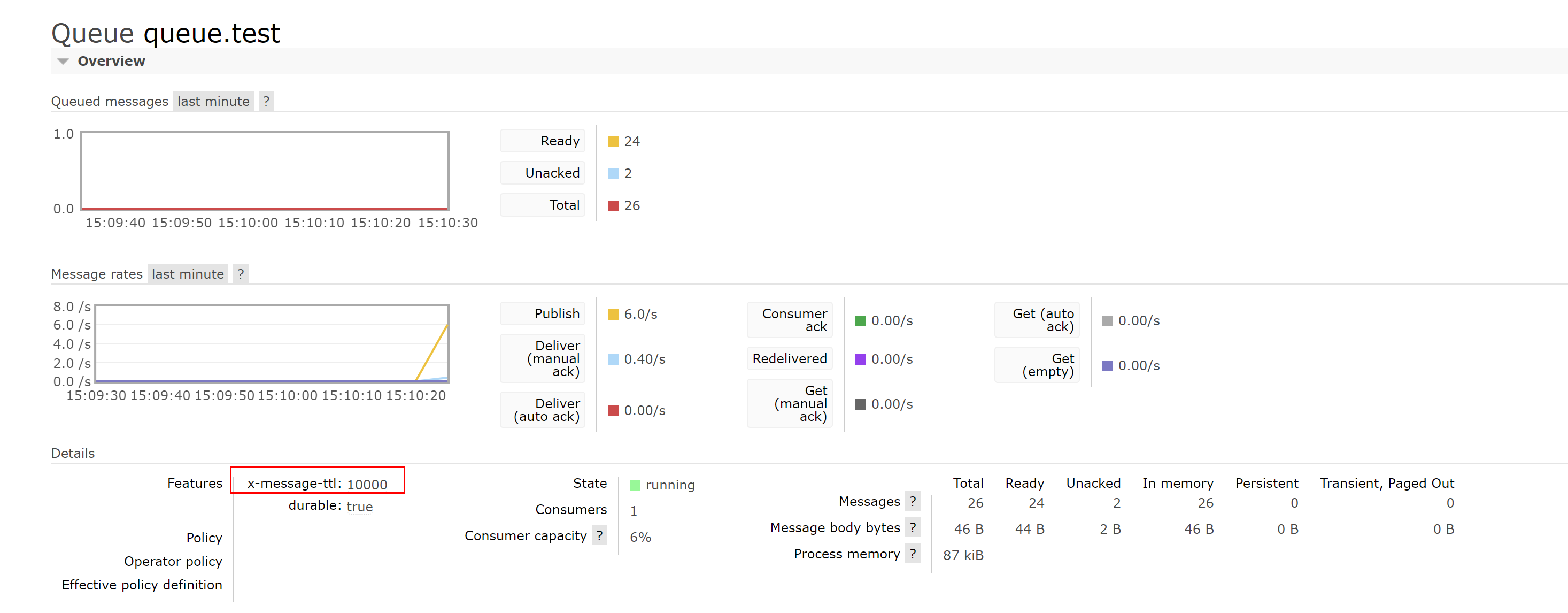This screenshot has height=613, width=1568.
Task: Click the purple Redelivered color swatch
Action: point(860,359)
